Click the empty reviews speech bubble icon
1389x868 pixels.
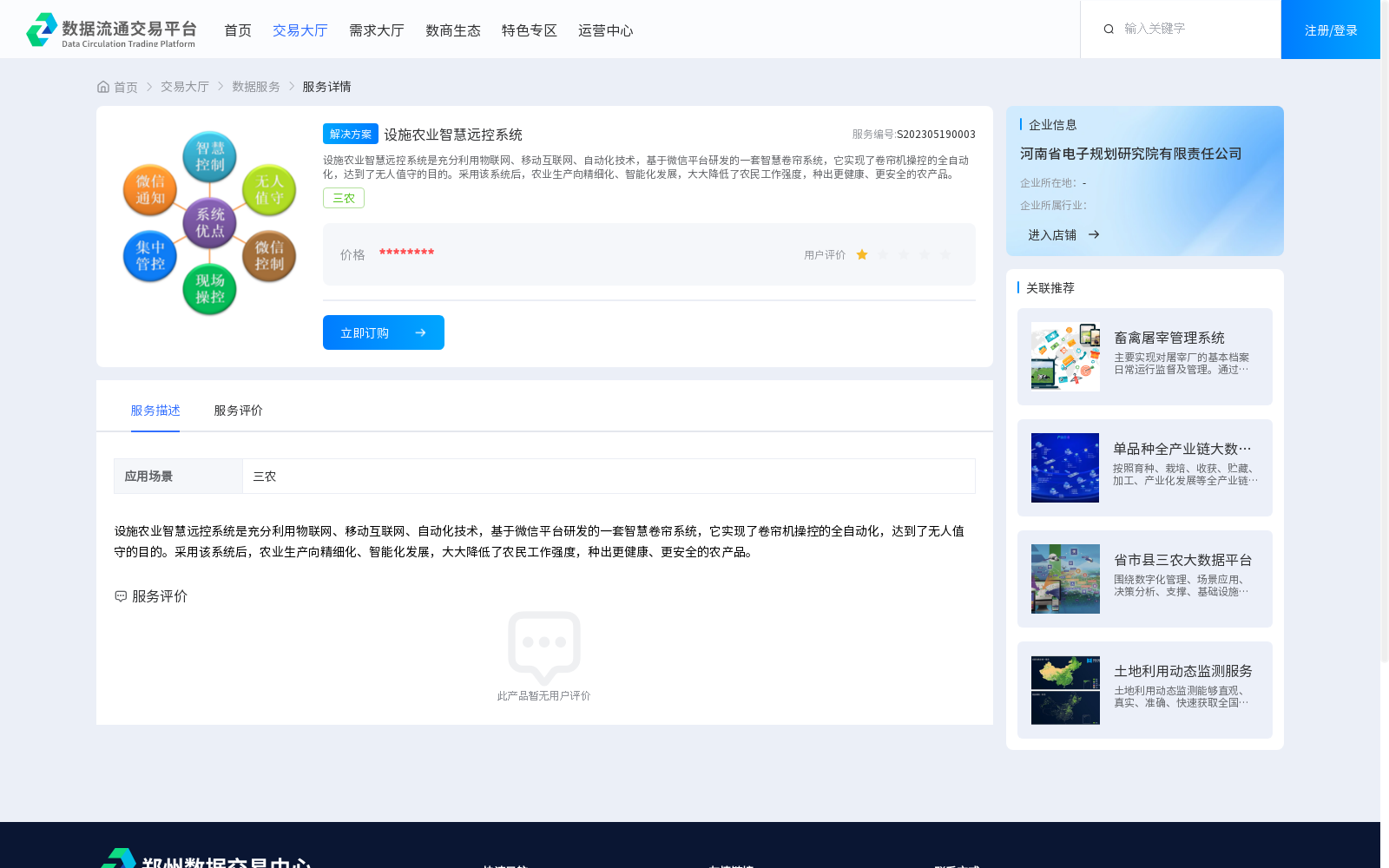click(544, 647)
